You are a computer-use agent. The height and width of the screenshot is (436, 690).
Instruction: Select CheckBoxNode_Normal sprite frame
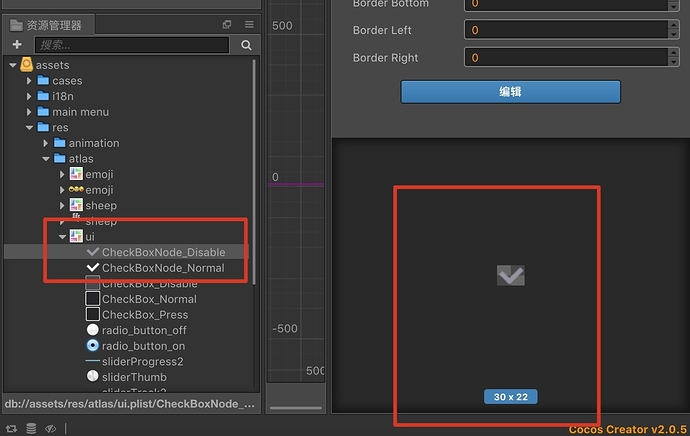click(x=163, y=267)
